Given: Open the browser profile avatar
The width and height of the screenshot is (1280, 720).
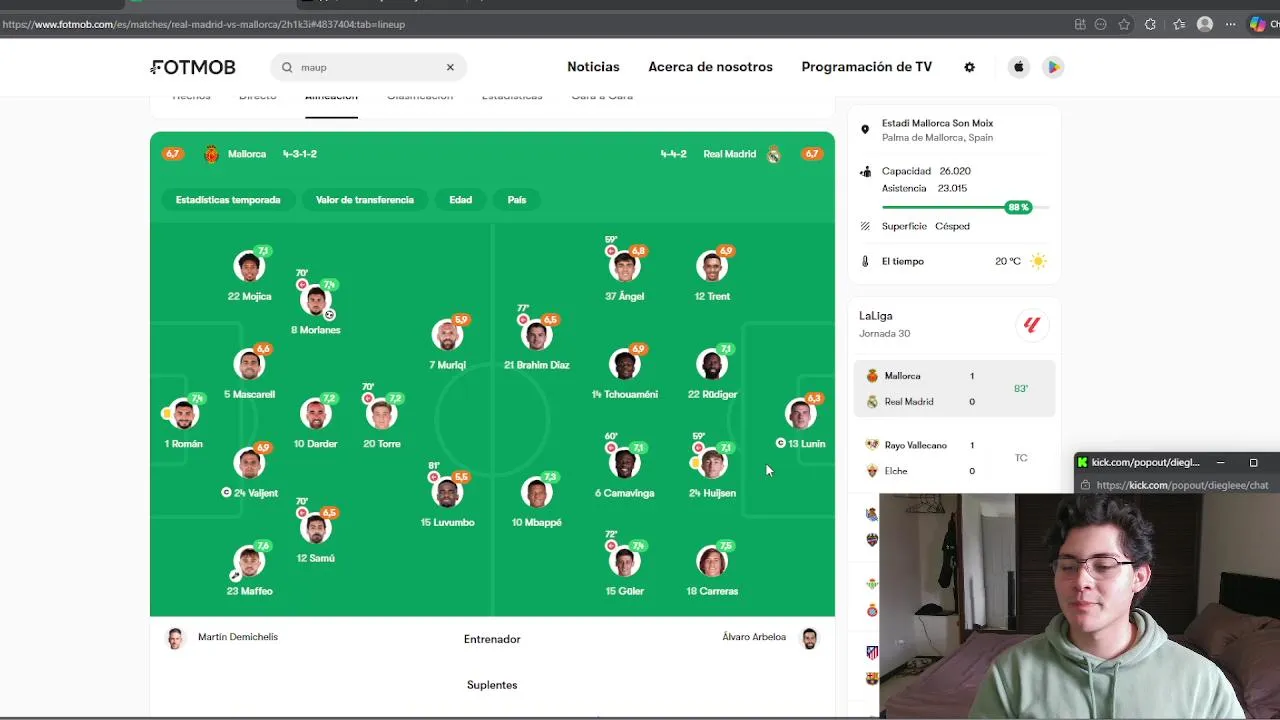Looking at the screenshot, I should point(1205,24).
